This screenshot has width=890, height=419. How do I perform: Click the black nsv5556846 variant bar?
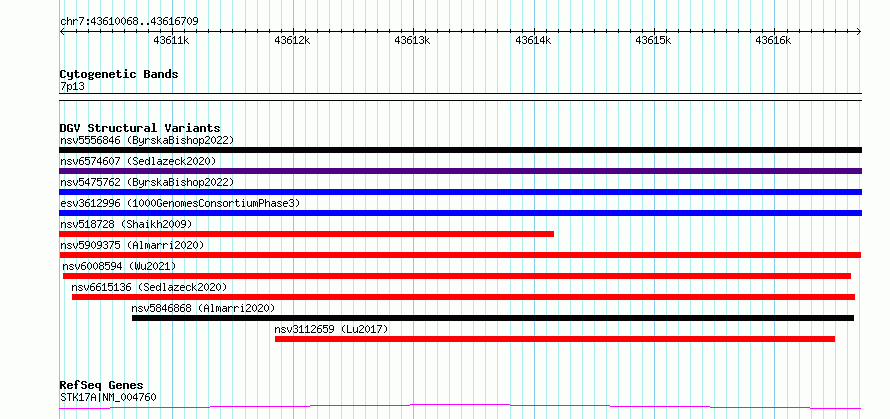click(x=460, y=150)
